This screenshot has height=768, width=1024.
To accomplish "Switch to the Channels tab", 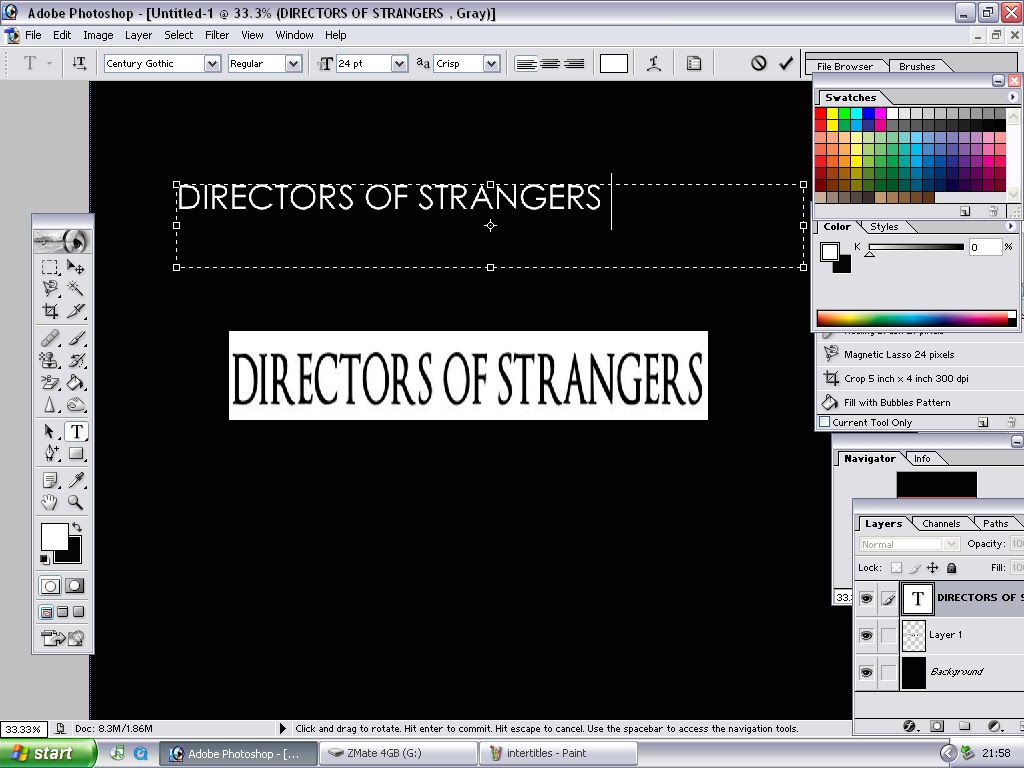I will (x=941, y=524).
